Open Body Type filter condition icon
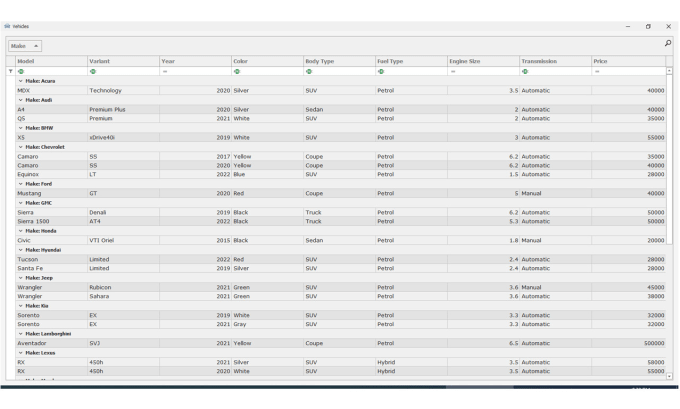This screenshot has width=680, height=409. pyautogui.click(x=309, y=71)
